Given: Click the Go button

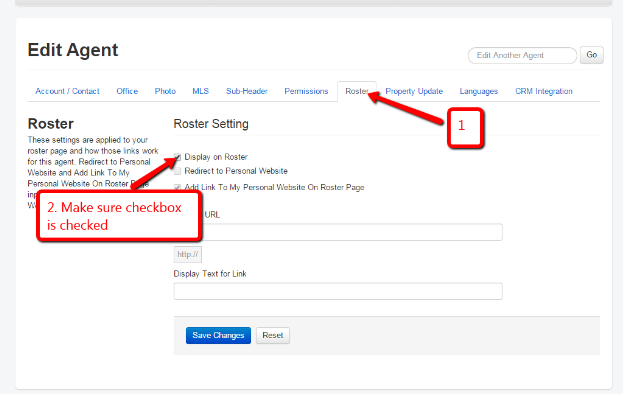Looking at the screenshot, I should 591,55.
